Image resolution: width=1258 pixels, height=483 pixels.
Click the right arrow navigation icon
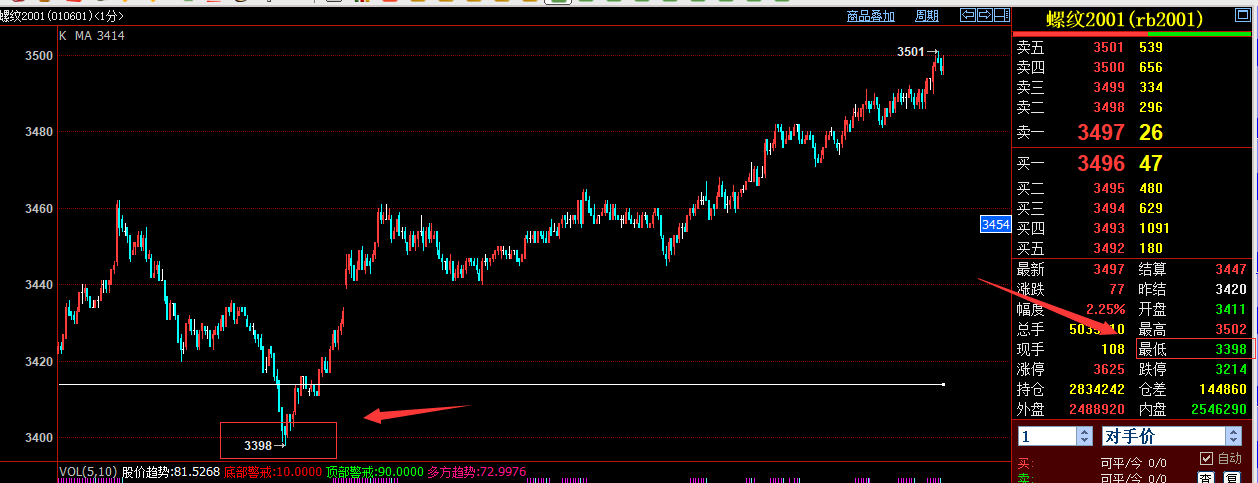pos(985,15)
